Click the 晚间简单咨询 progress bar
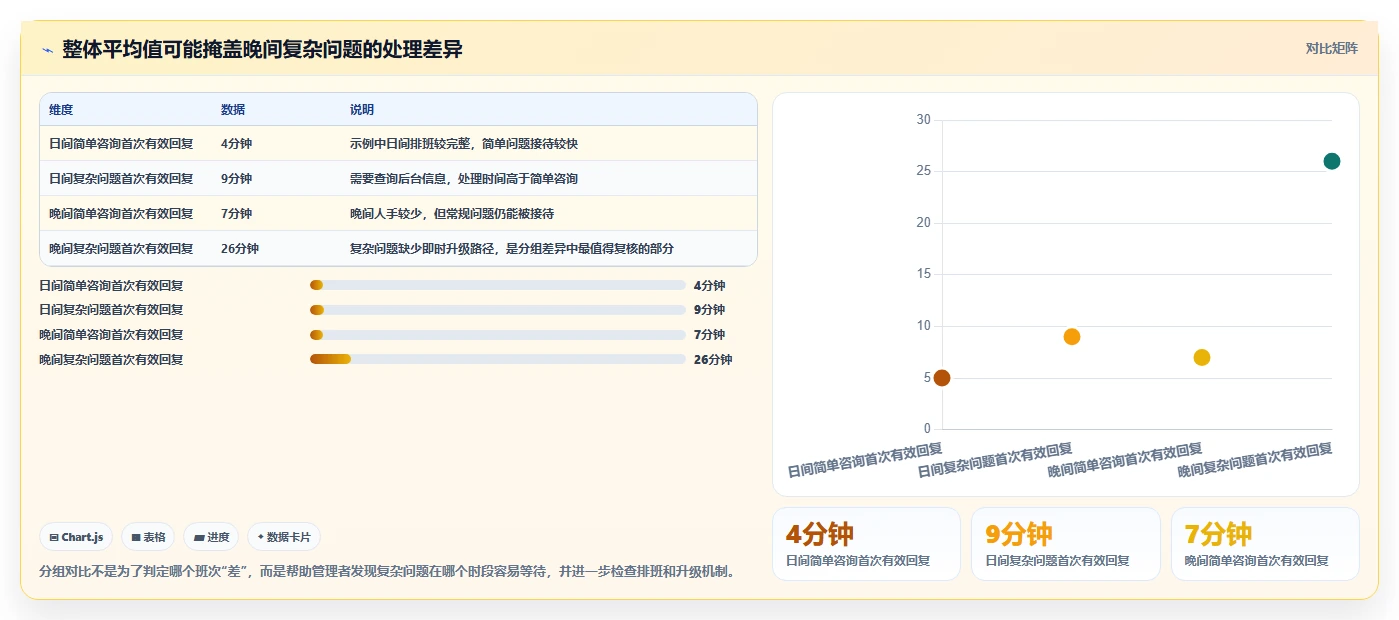This screenshot has height=620, width=1399. (x=498, y=335)
